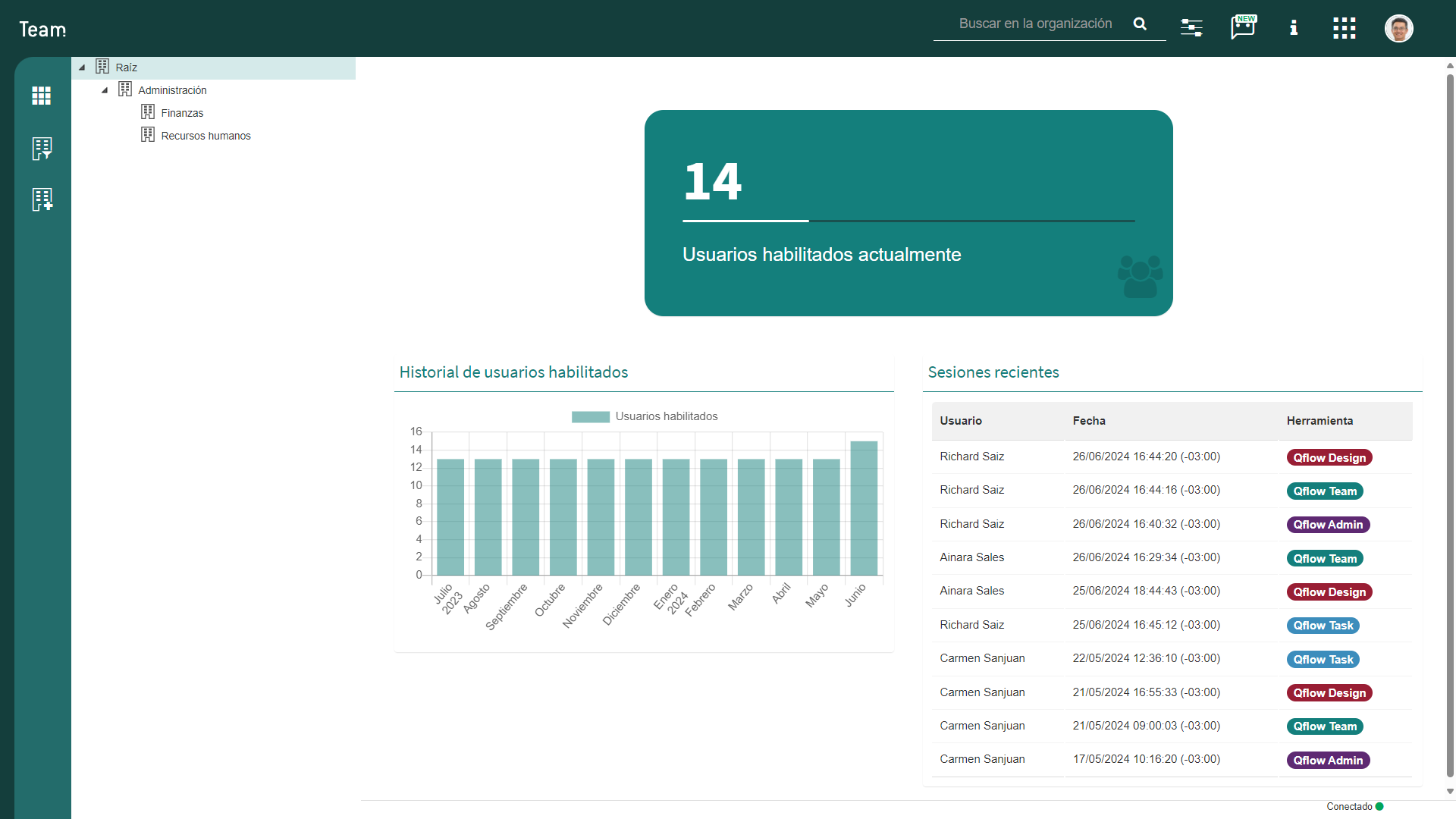Click Qflow Team badge at 21/05/2024 09:00:03
The image size is (1456, 819).
click(x=1325, y=726)
